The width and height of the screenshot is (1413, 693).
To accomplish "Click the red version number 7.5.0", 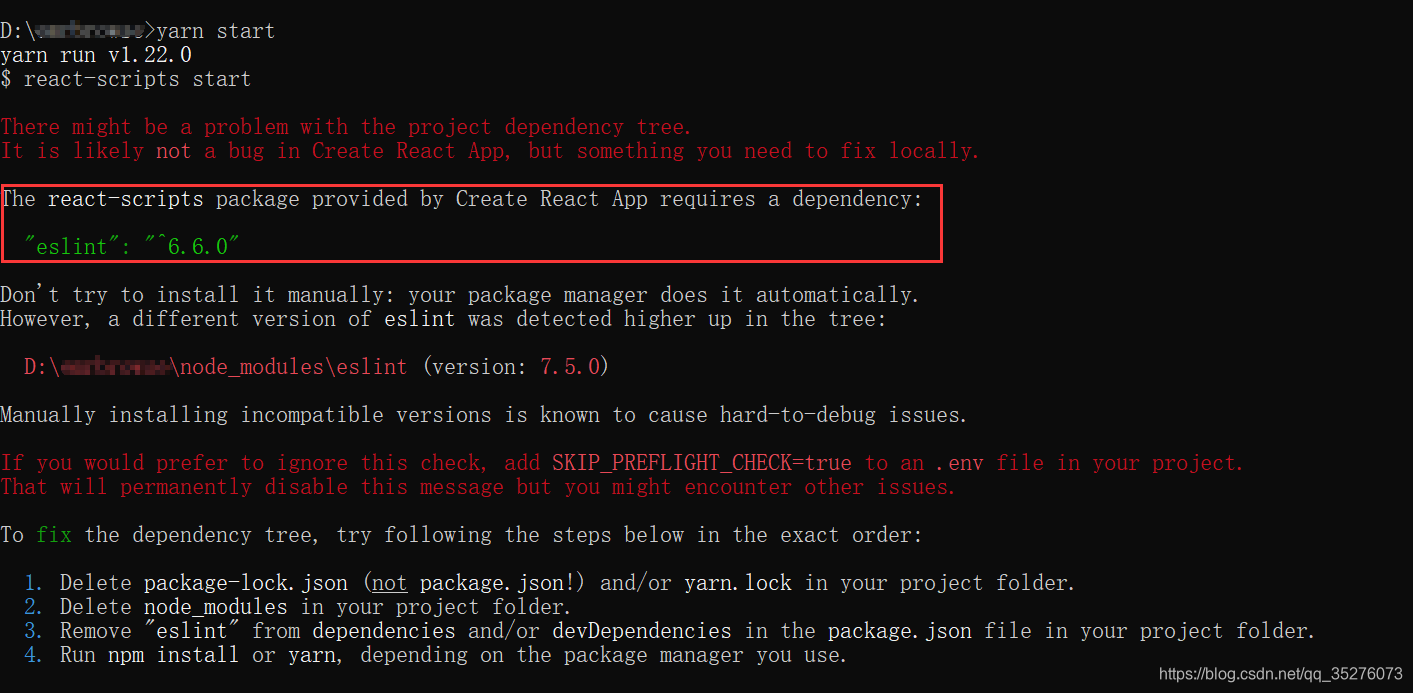I will (x=570, y=367).
